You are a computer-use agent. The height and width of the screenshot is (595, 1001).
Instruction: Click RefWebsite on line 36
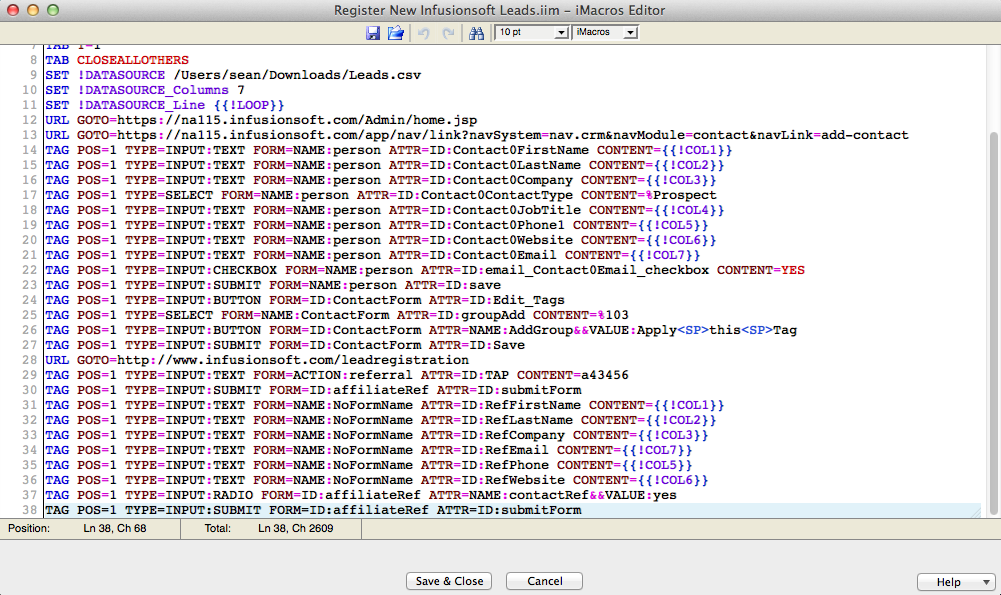tap(525, 480)
